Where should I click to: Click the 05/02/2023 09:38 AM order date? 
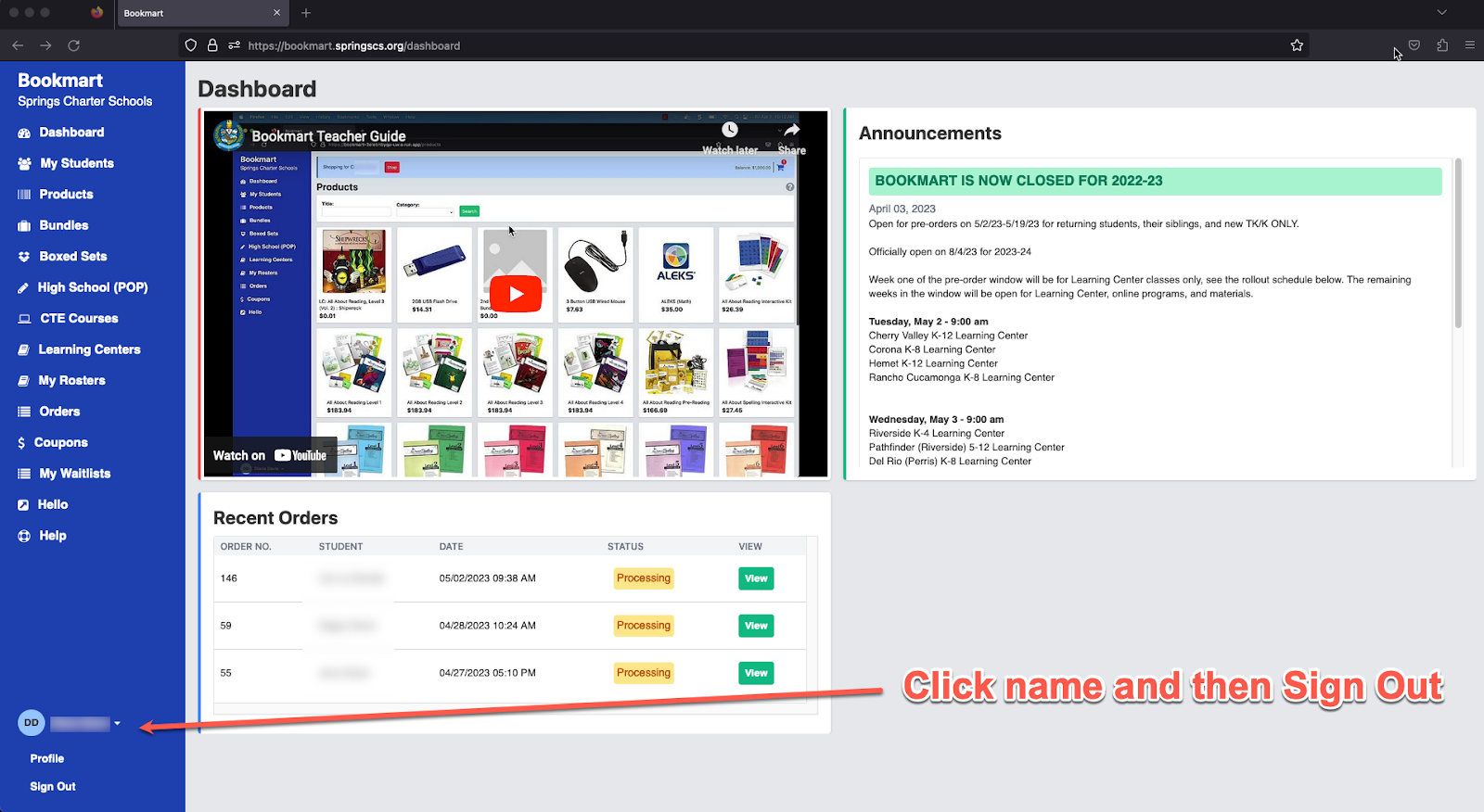tap(488, 578)
